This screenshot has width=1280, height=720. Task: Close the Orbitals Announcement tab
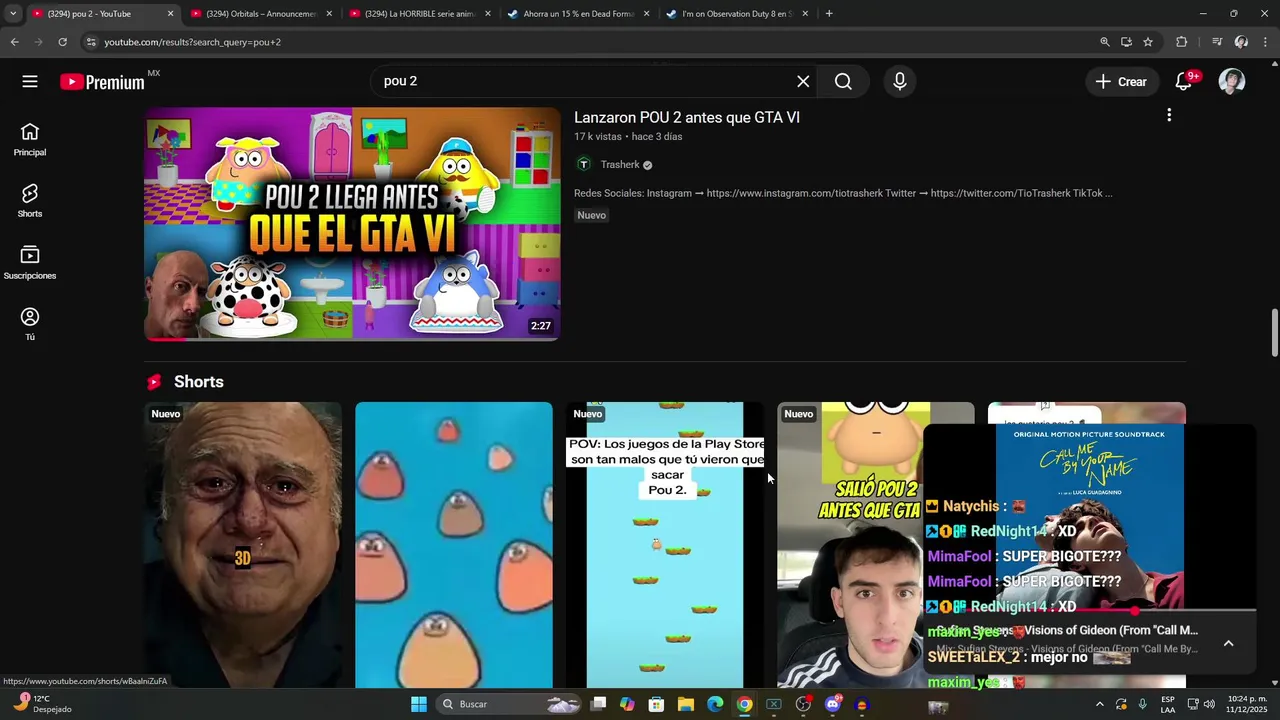[329, 14]
